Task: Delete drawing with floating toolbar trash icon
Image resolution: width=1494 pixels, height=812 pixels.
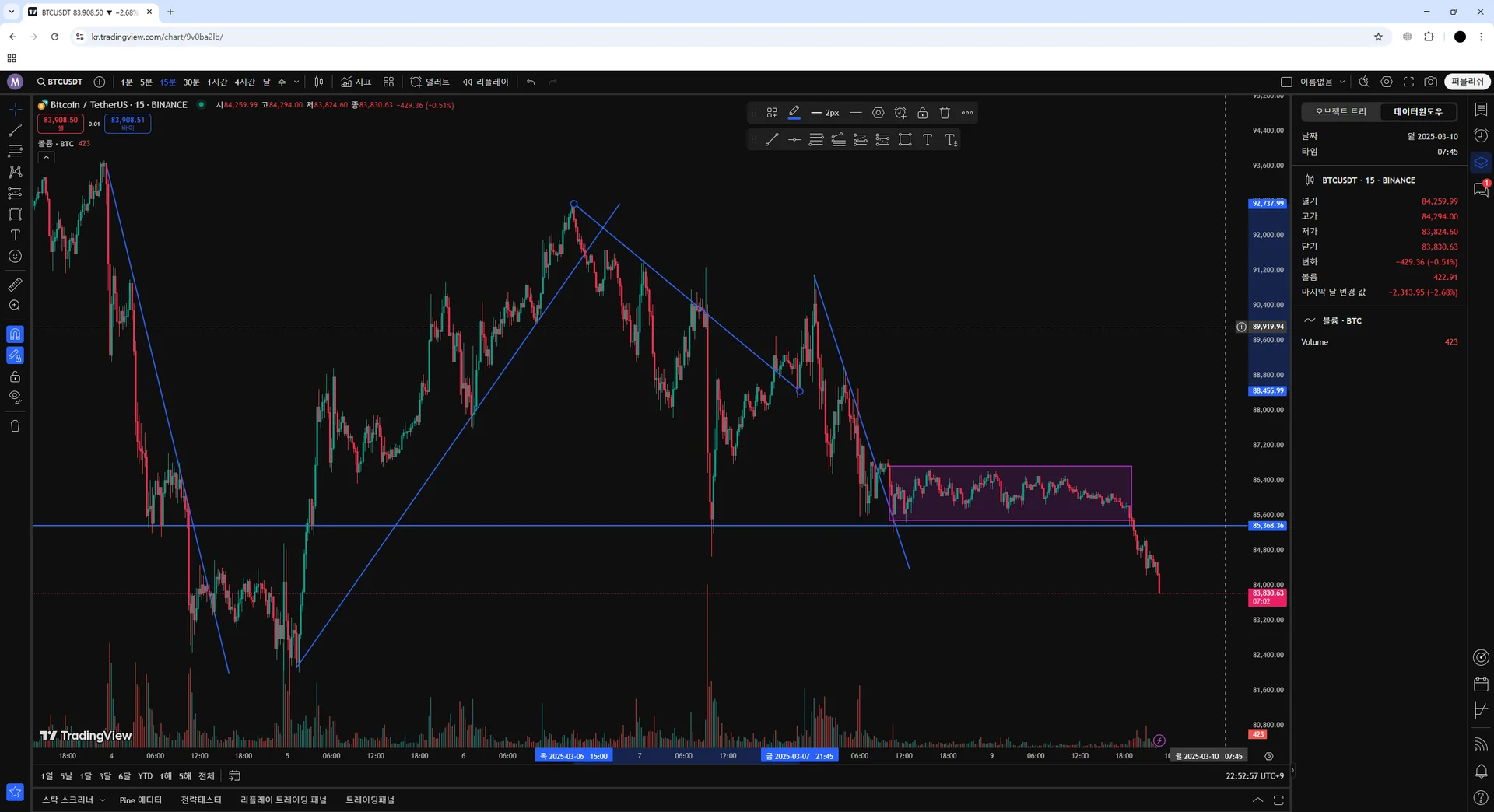Action: coord(945,113)
